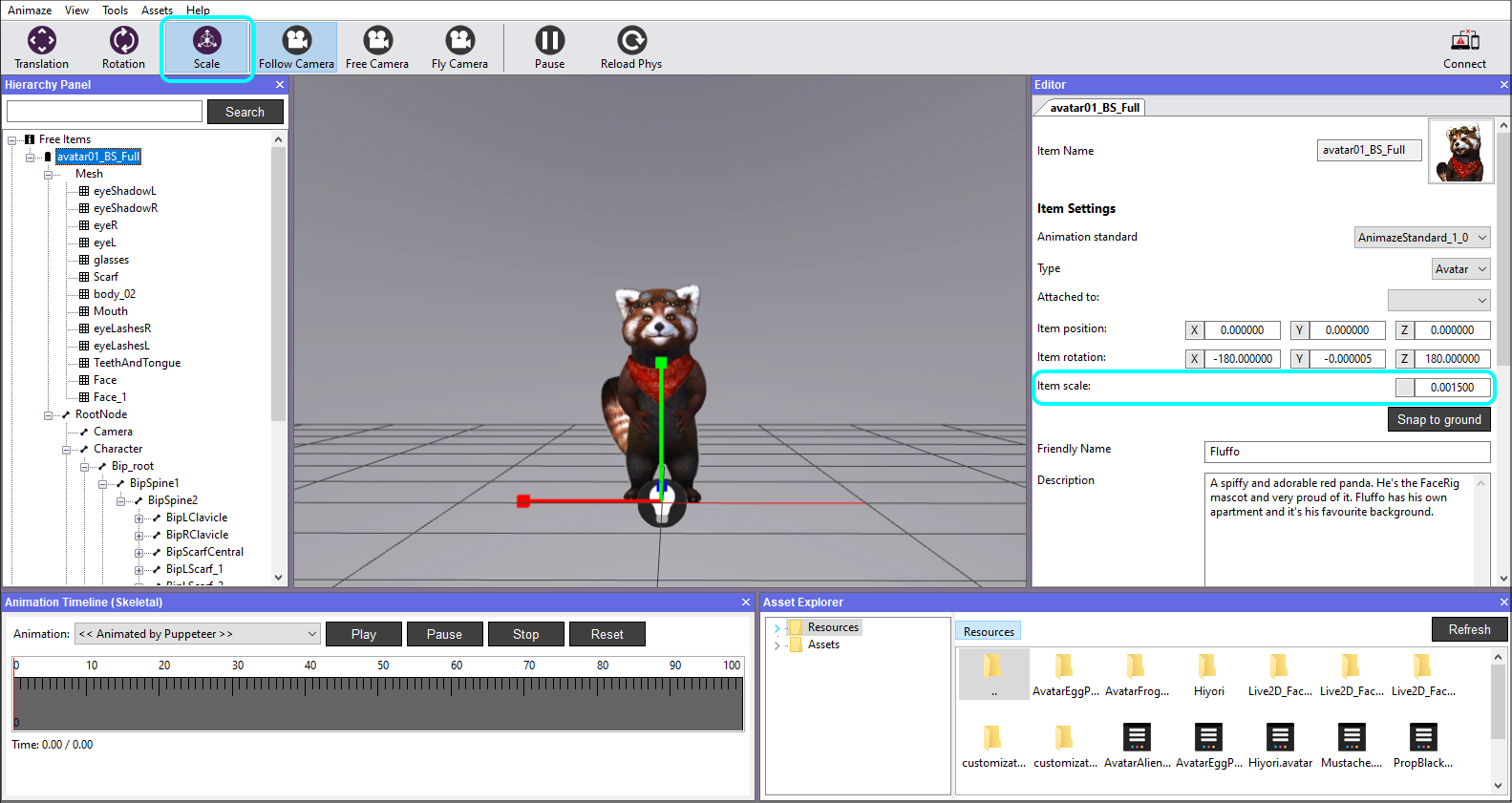
Task: Switch to Free Camera mode
Action: tap(377, 48)
